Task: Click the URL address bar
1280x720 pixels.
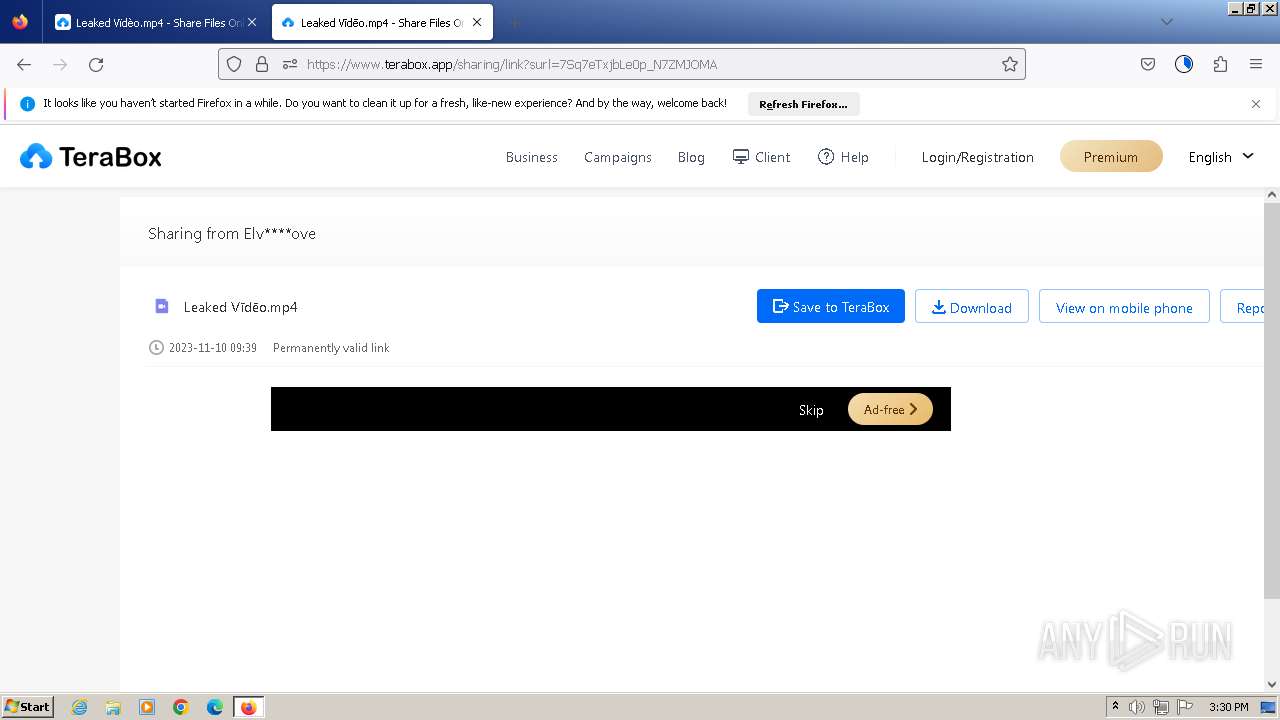Action: (620, 64)
